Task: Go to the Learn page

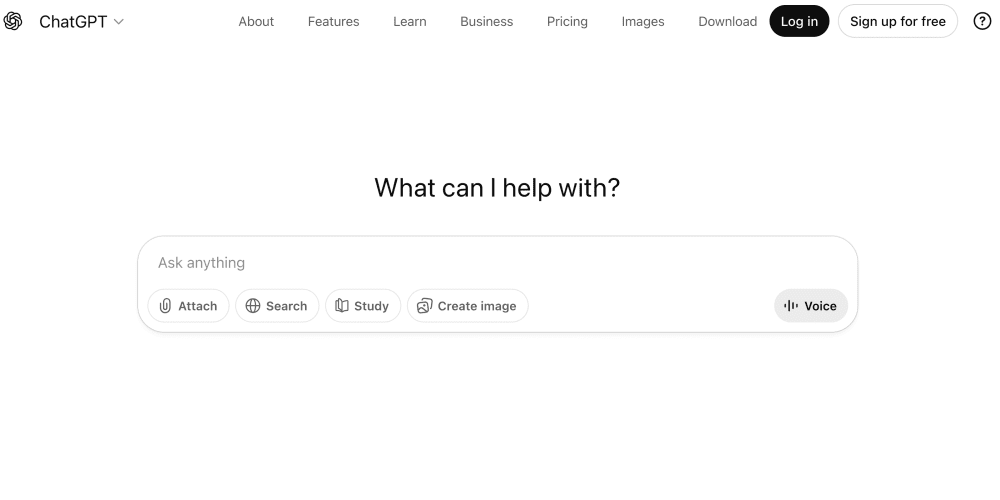Action: coord(409,21)
